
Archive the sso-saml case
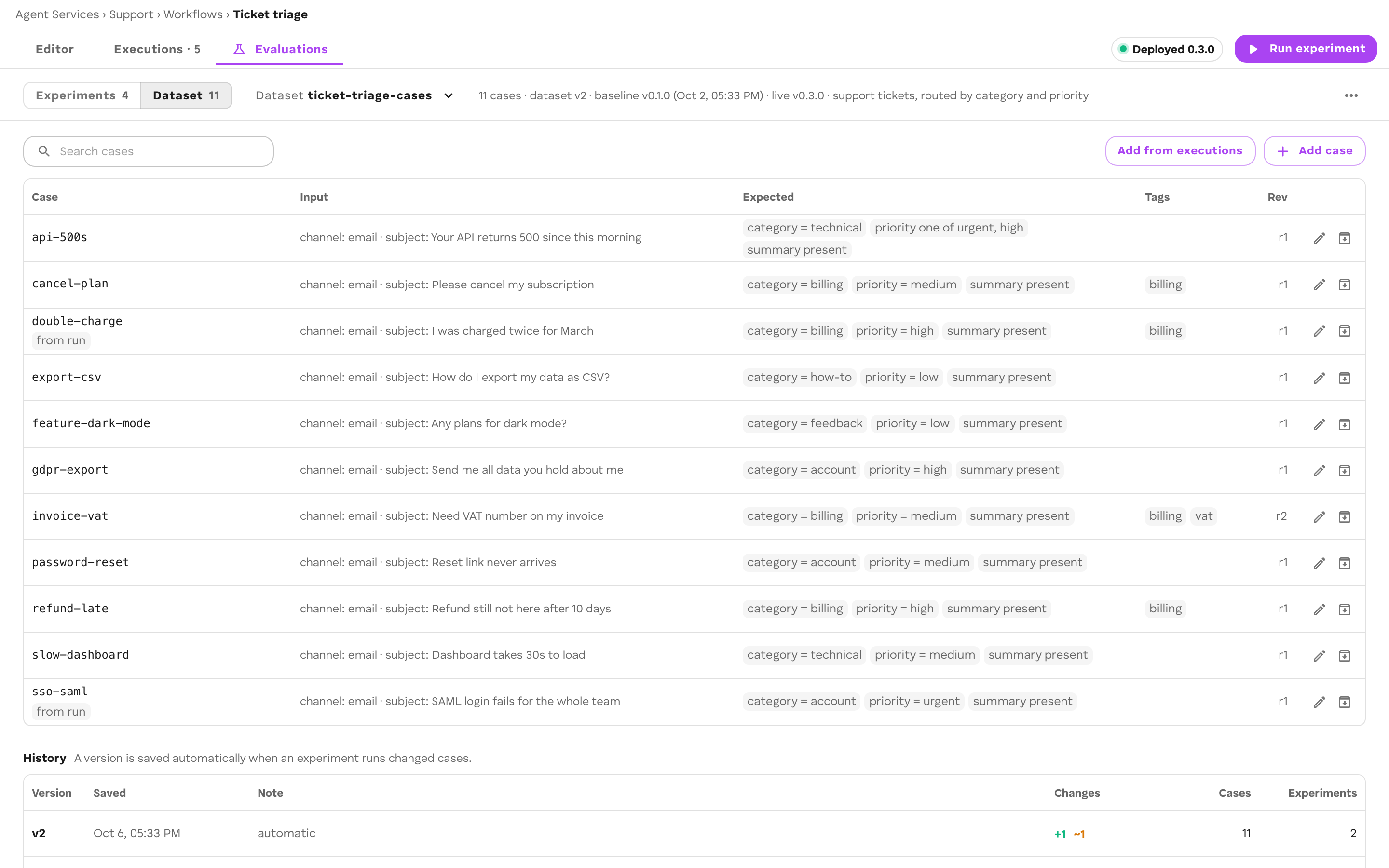1344,702
